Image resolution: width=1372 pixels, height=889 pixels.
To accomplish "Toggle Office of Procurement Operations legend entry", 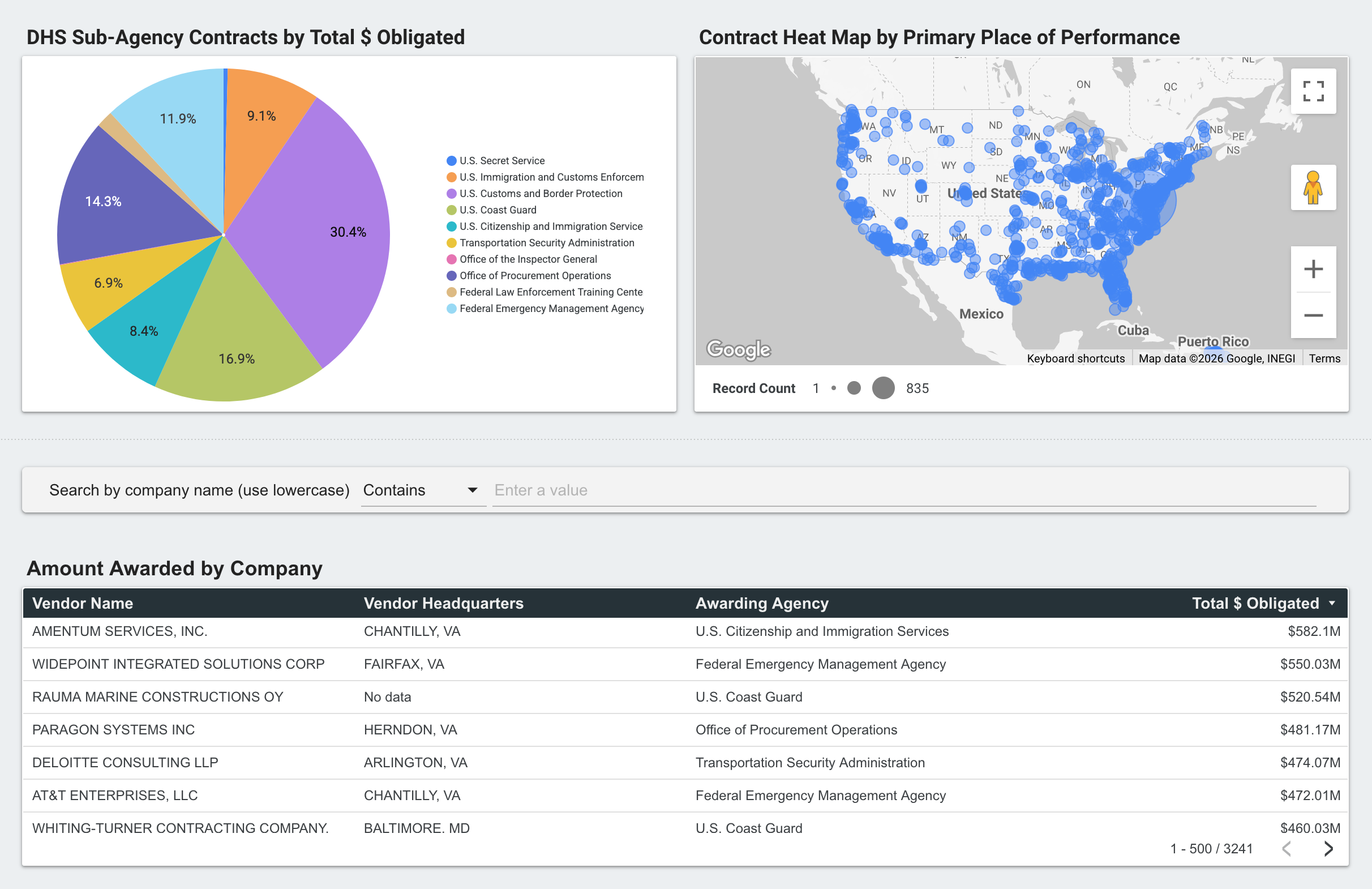I will pos(534,276).
